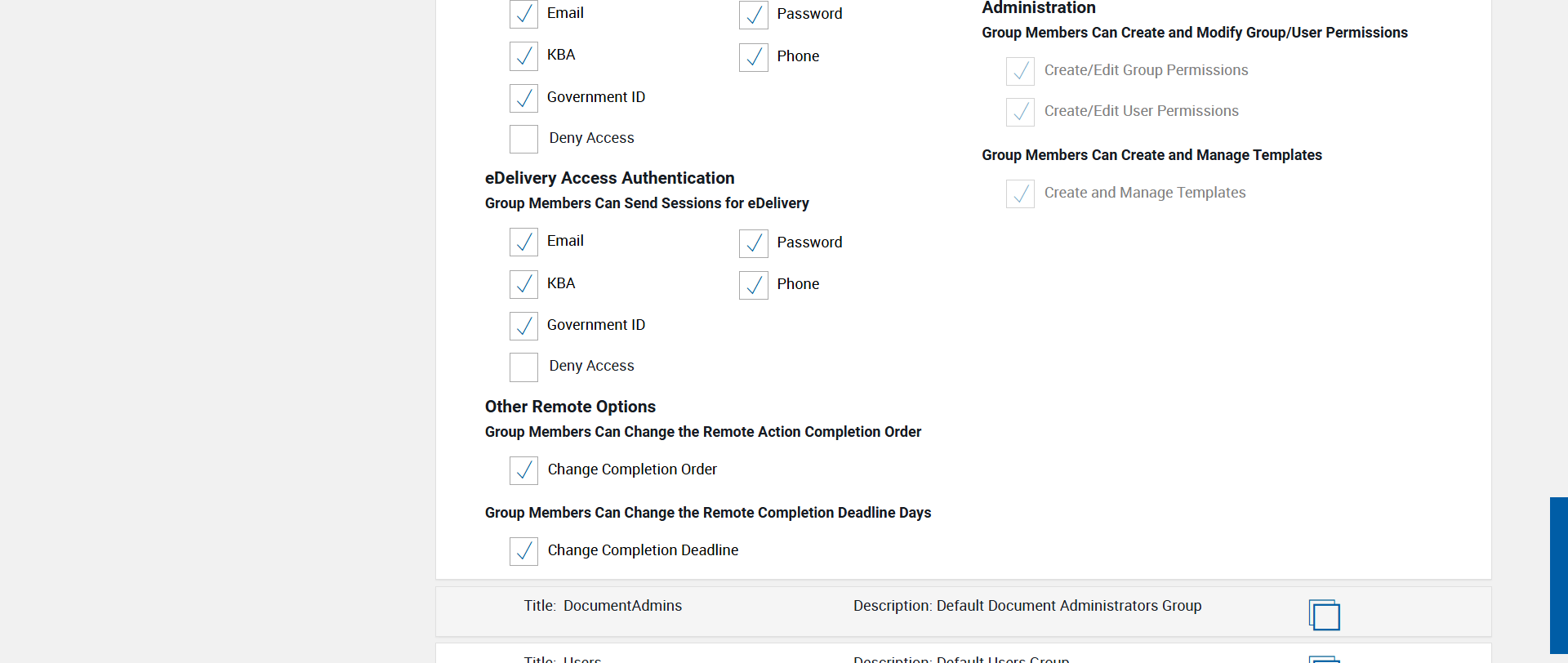The height and width of the screenshot is (663, 1568).
Task: Uncheck Government ID under eDelivery authentication
Action: [x=523, y=326]
